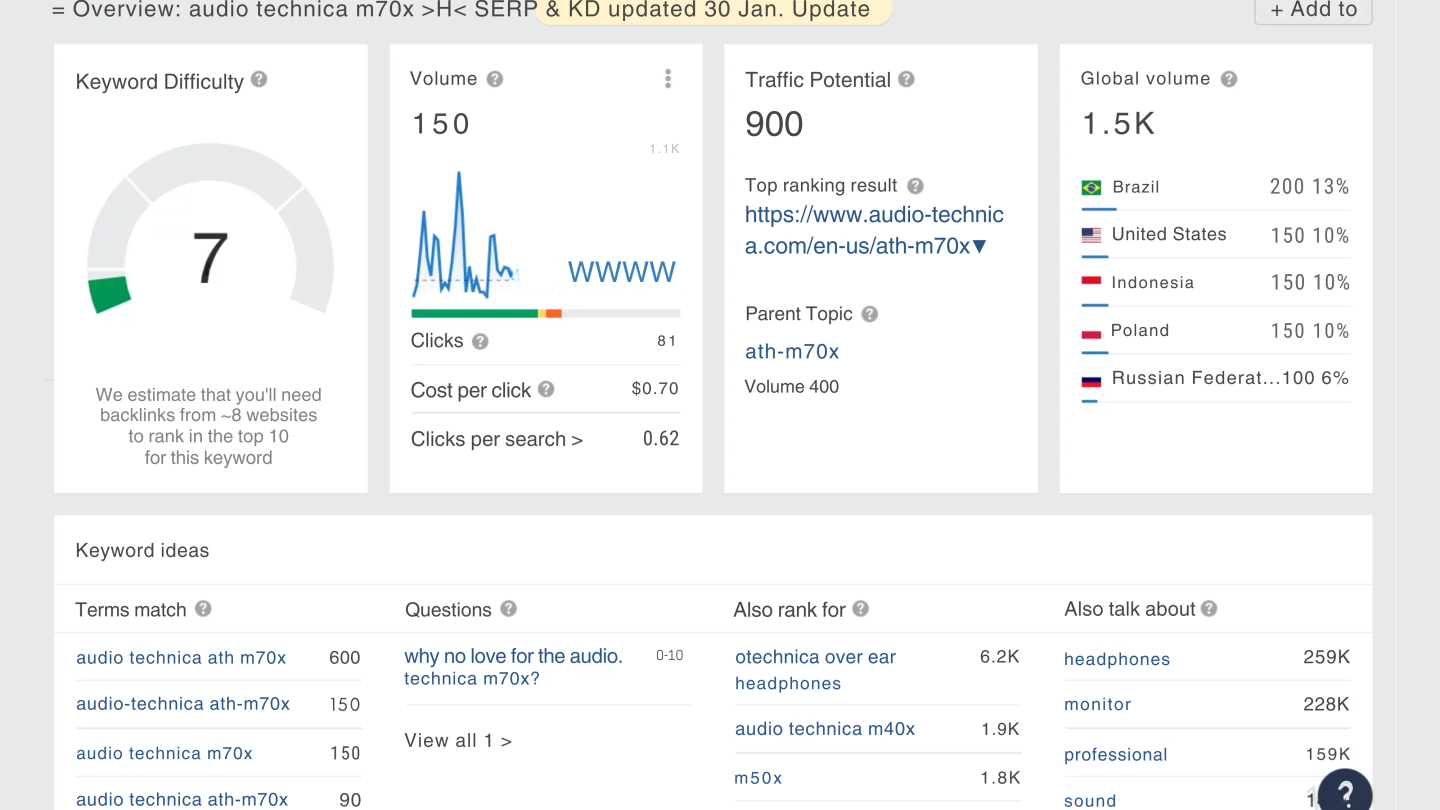Open keyword m50x
This screenshot has height=810, width=1440.
tap(758, 778)
